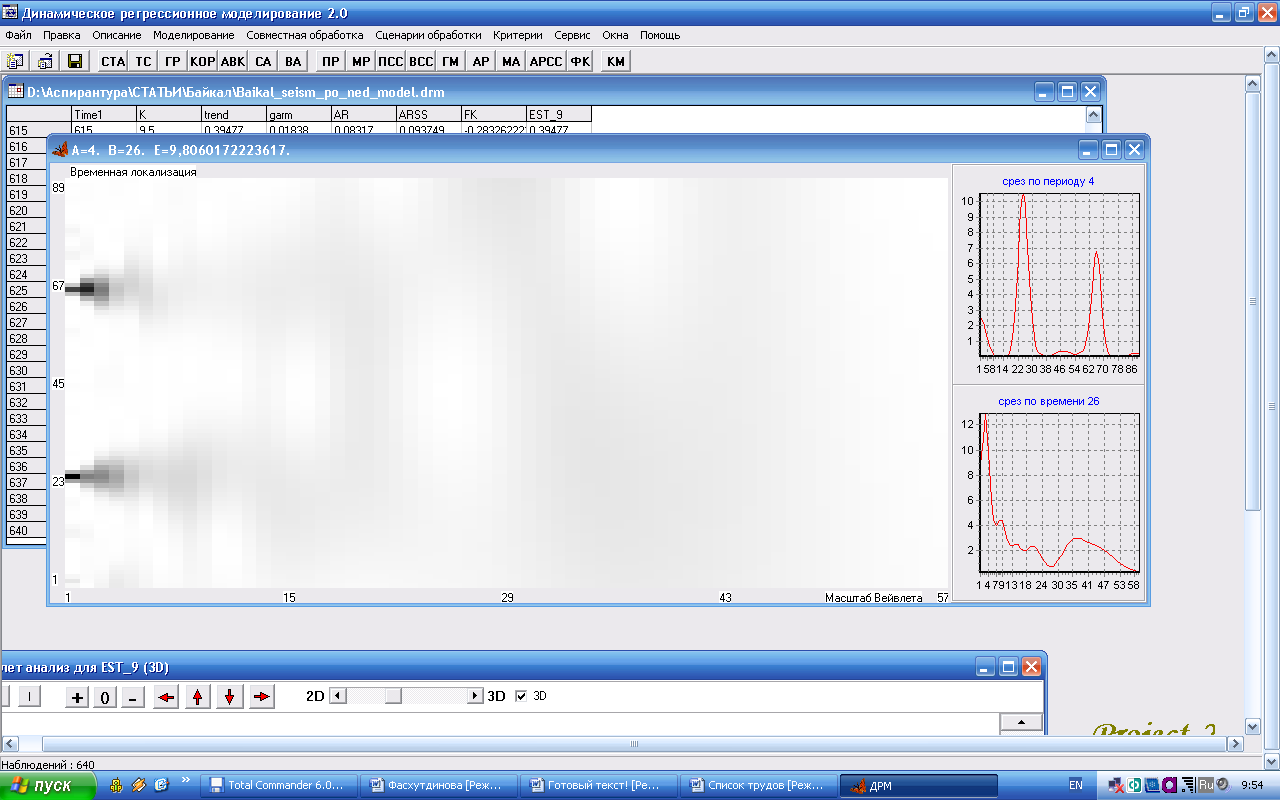1280x800 pixels.
Task: Click the Windows пуск start button
Action: [x=48, y=786]
